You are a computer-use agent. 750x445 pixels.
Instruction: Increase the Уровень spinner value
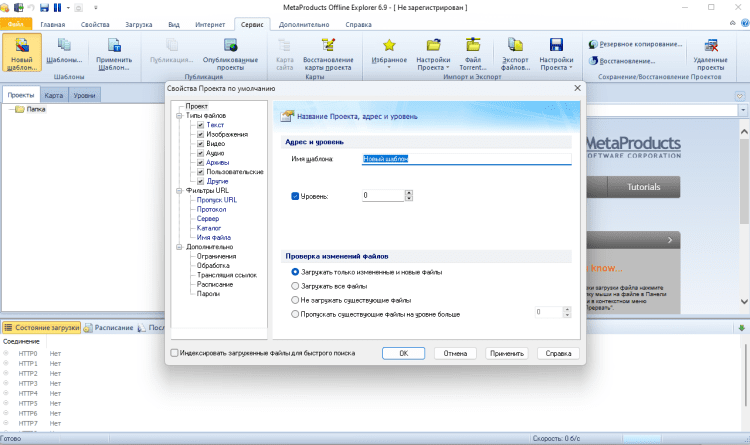[x=408, y=193]
